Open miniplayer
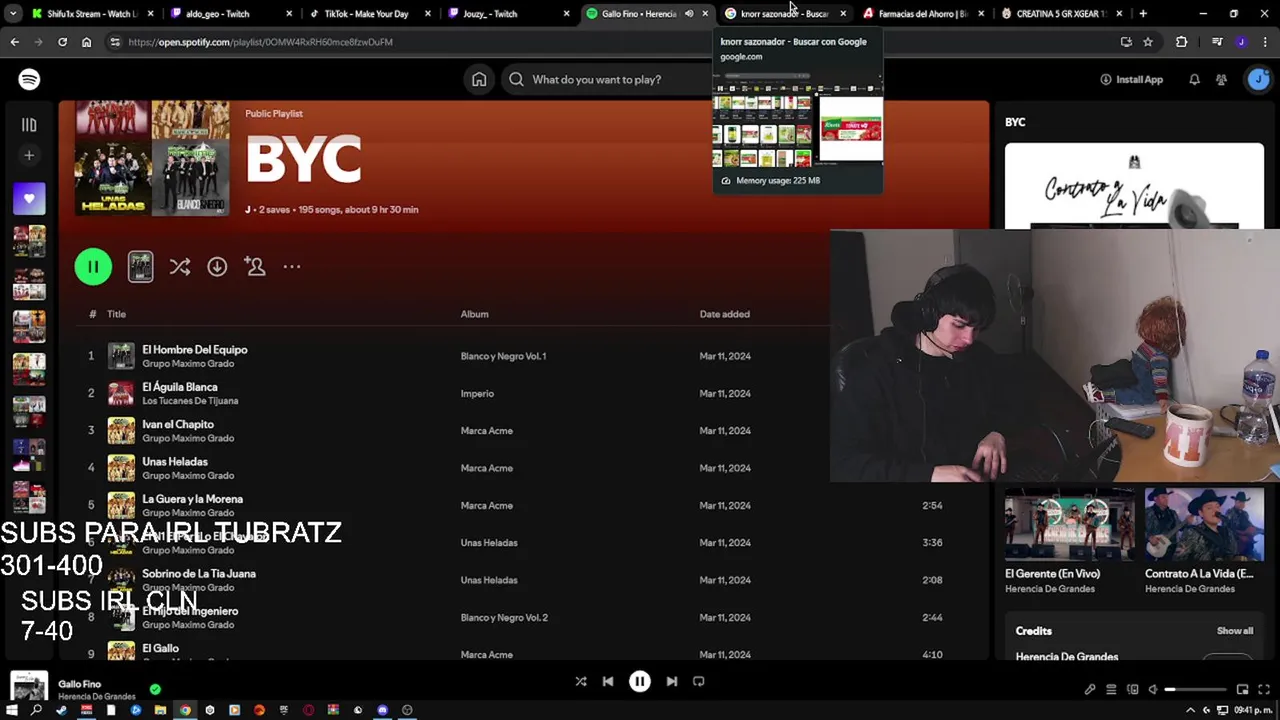The height and width of the screenshot is (720, 1280). pyautogui.click(x=1242, y=689)
